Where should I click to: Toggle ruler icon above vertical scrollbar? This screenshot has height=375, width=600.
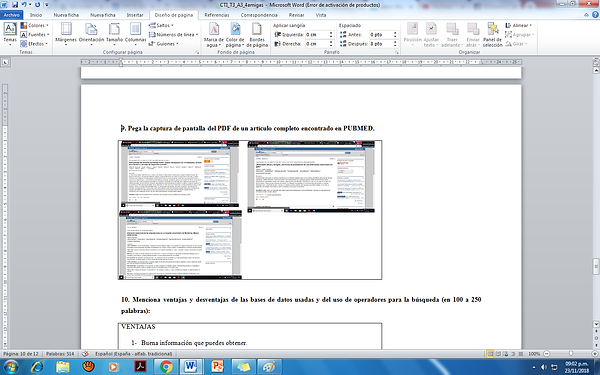[x=596, y=62]
